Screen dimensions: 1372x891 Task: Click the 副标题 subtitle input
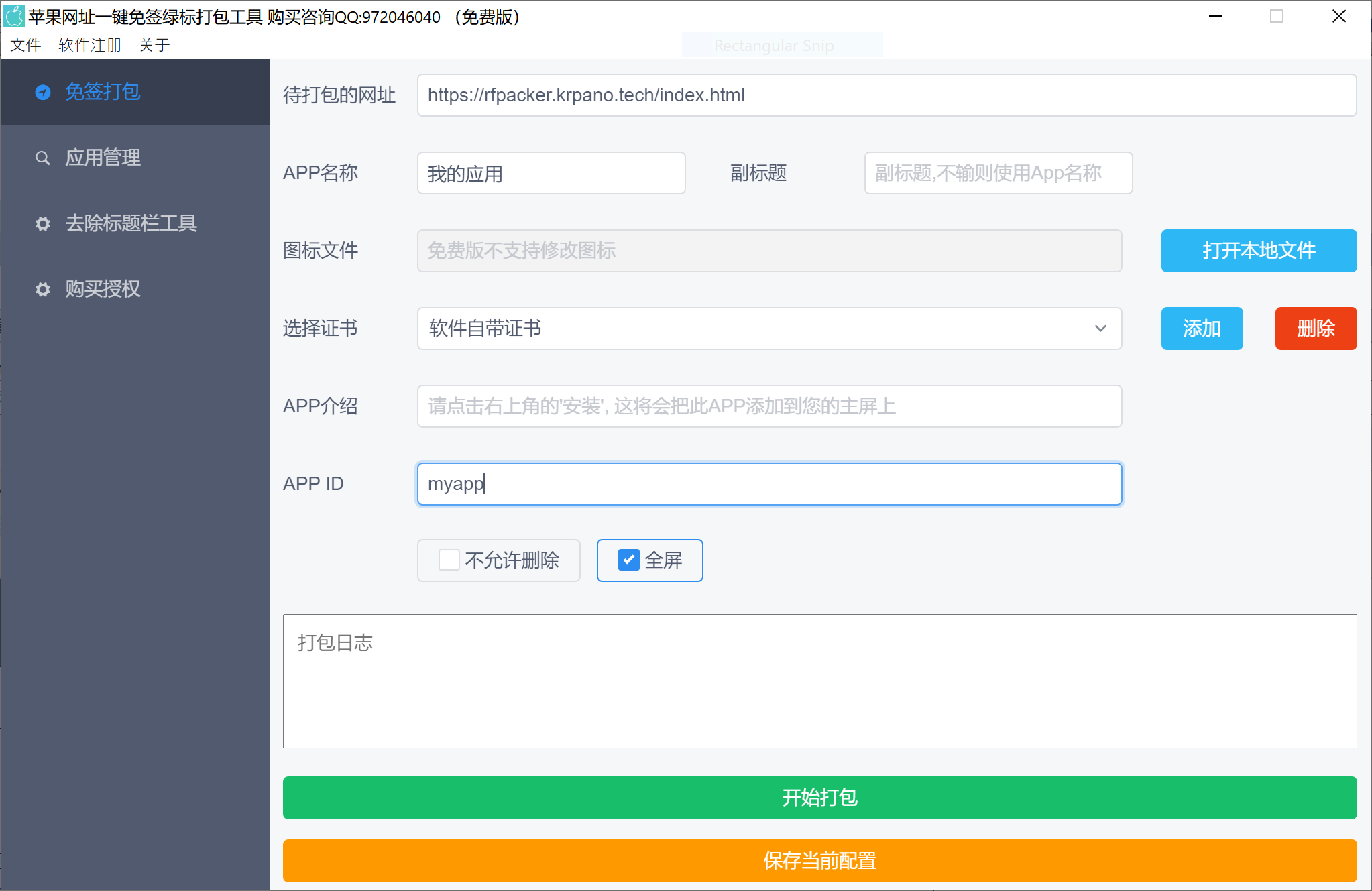point(997,173)
